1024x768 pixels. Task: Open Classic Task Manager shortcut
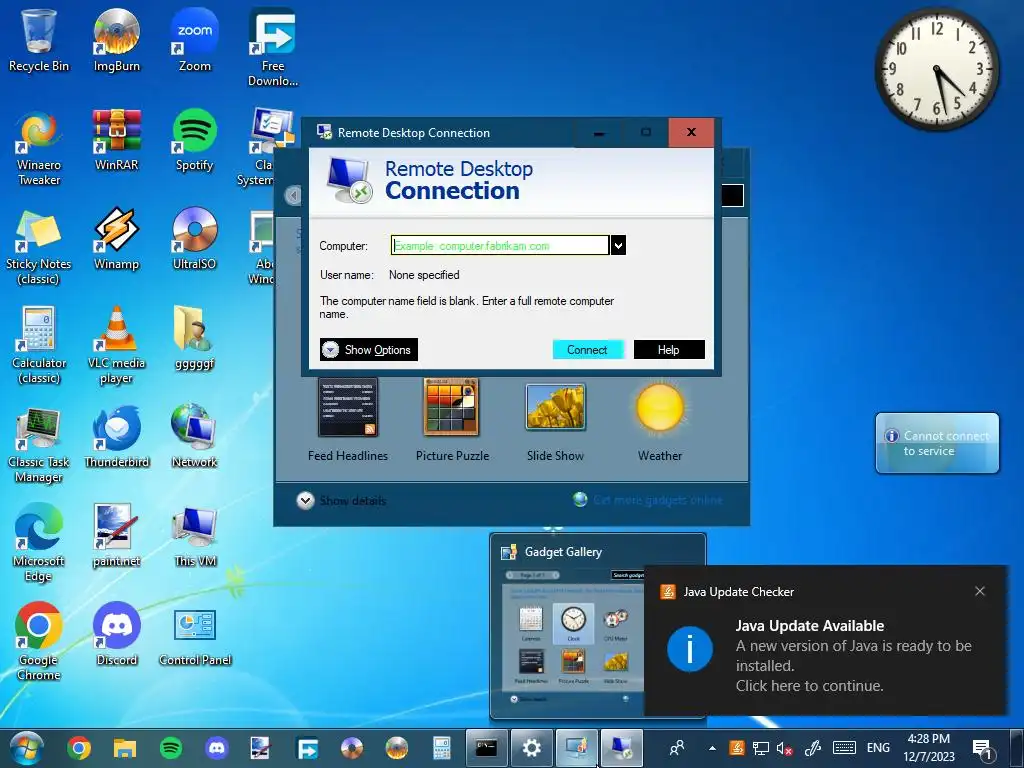tap(39, 445)
